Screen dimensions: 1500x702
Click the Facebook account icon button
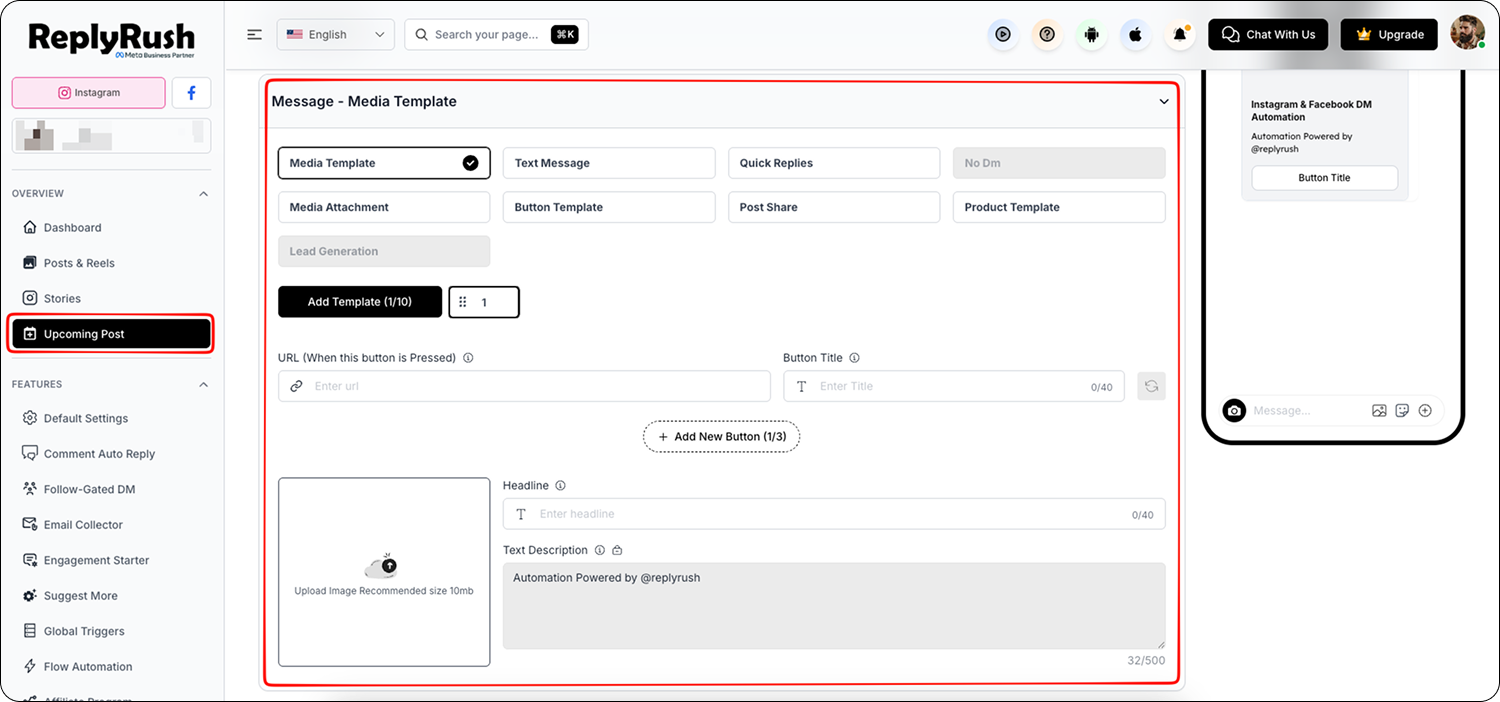tap(191, 93)
